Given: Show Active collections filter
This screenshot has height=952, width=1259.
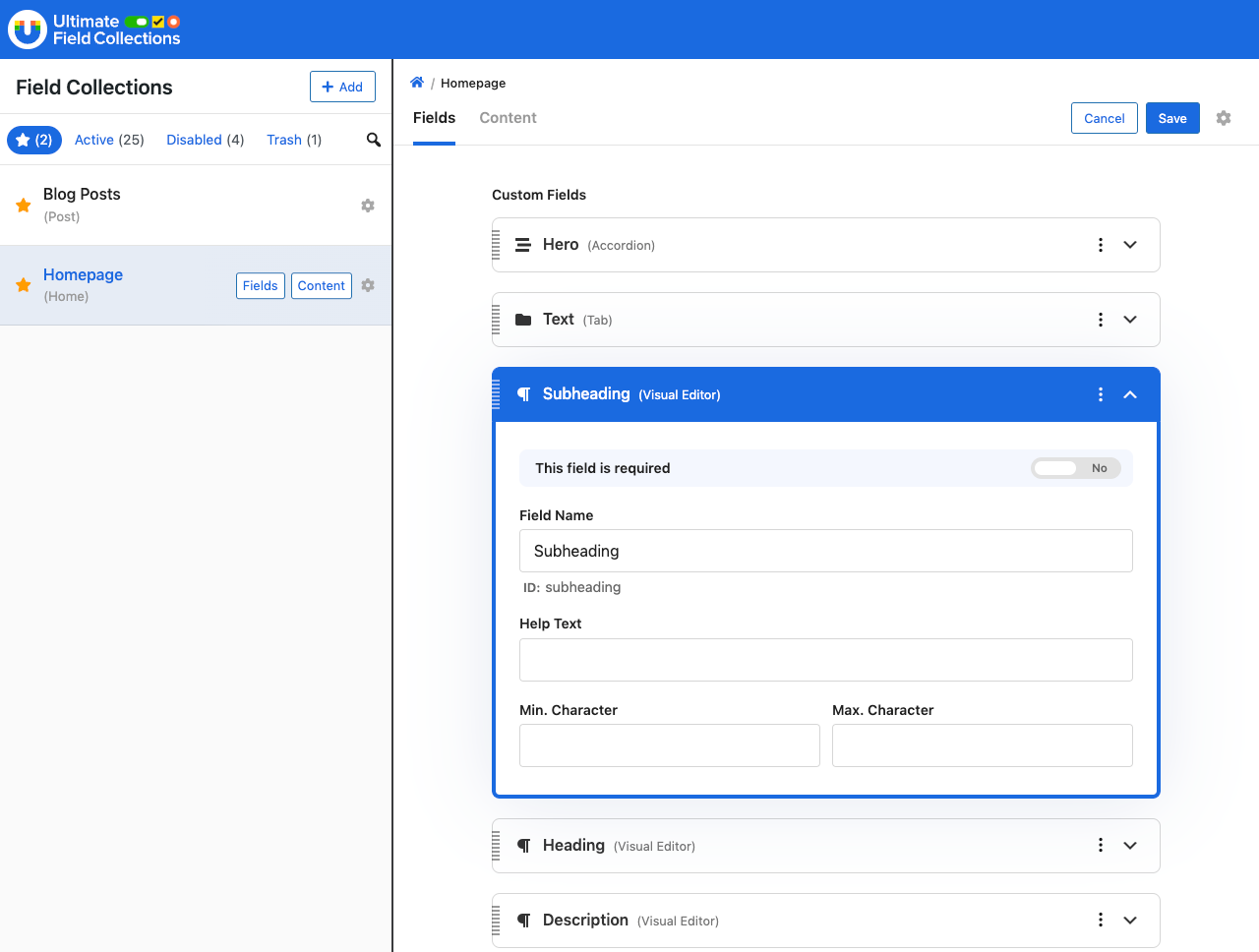Looking at the screenshot, I should (109, 140).
